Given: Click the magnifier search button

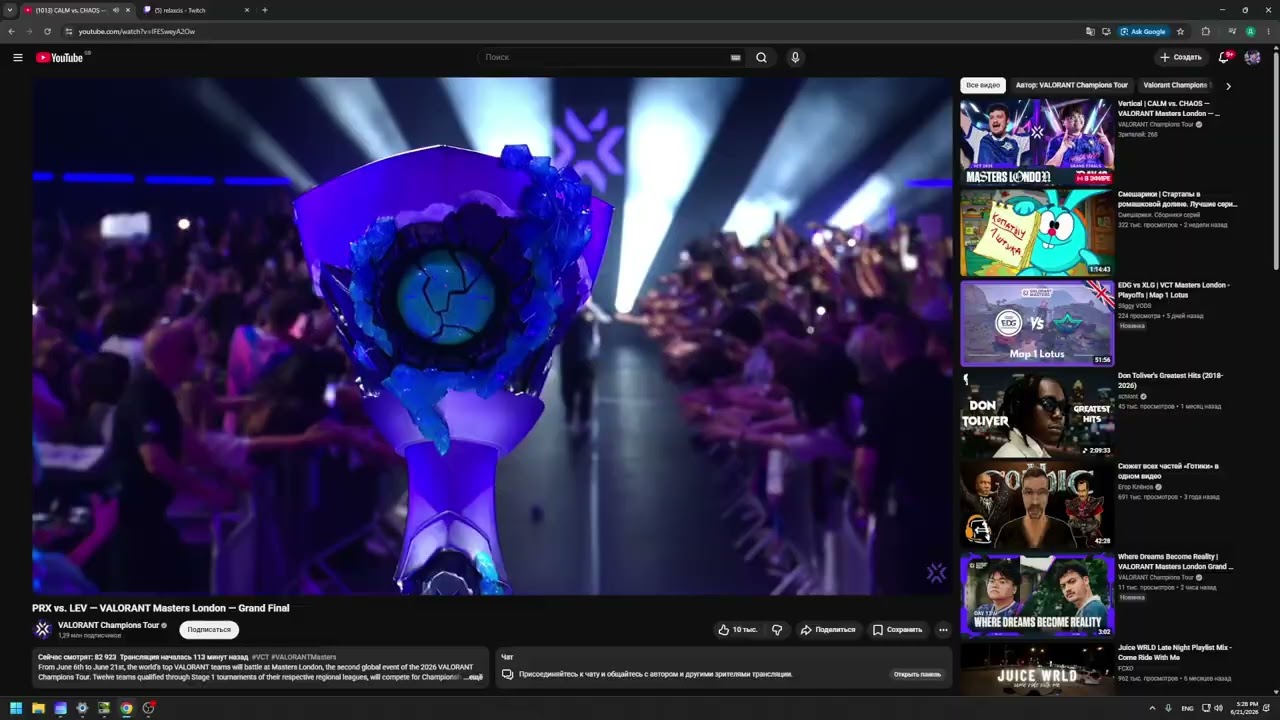Looking at the screenshot, I should click(x=761, y=57).
